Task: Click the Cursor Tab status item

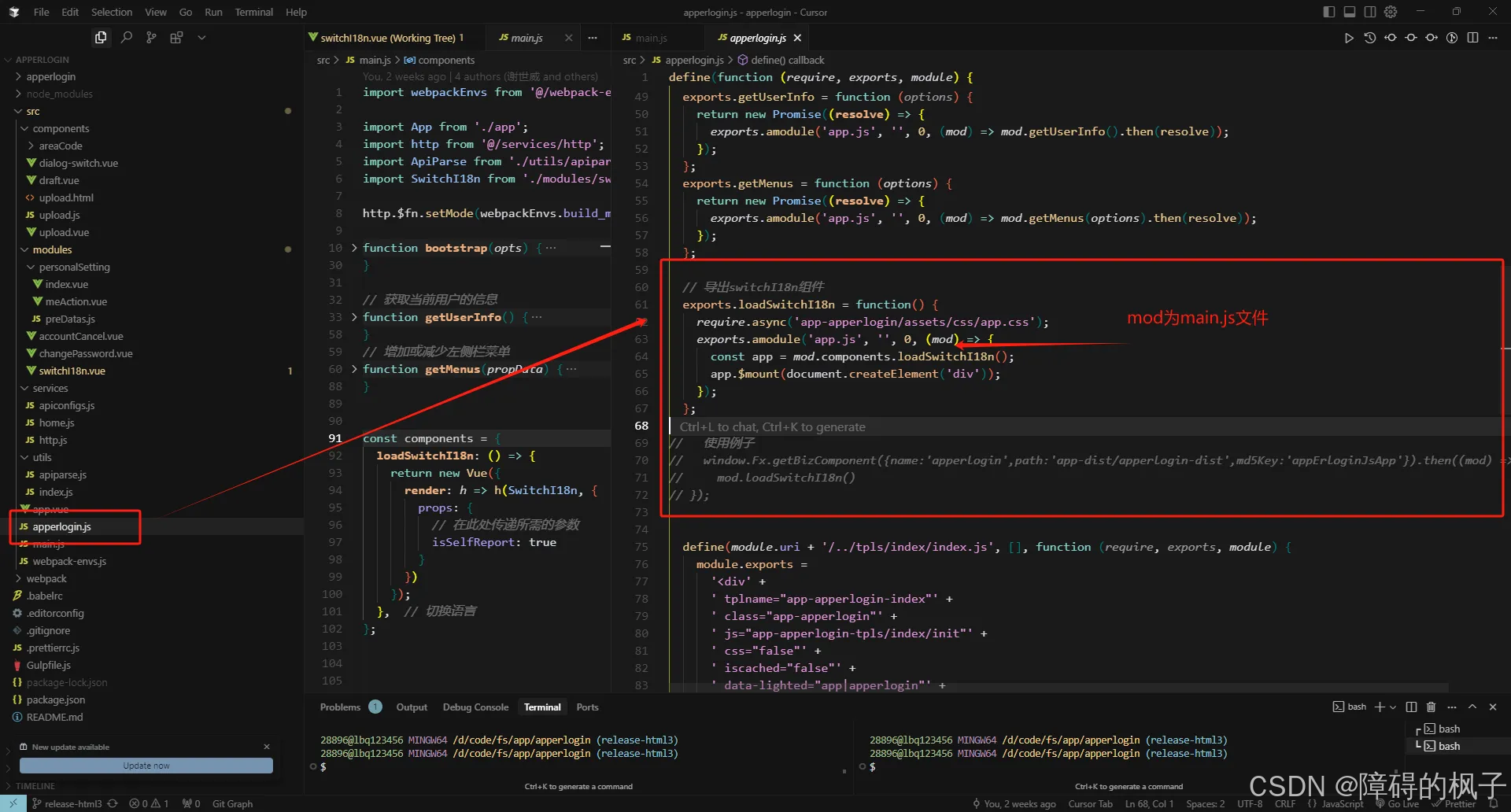Action: point(1090,803)
